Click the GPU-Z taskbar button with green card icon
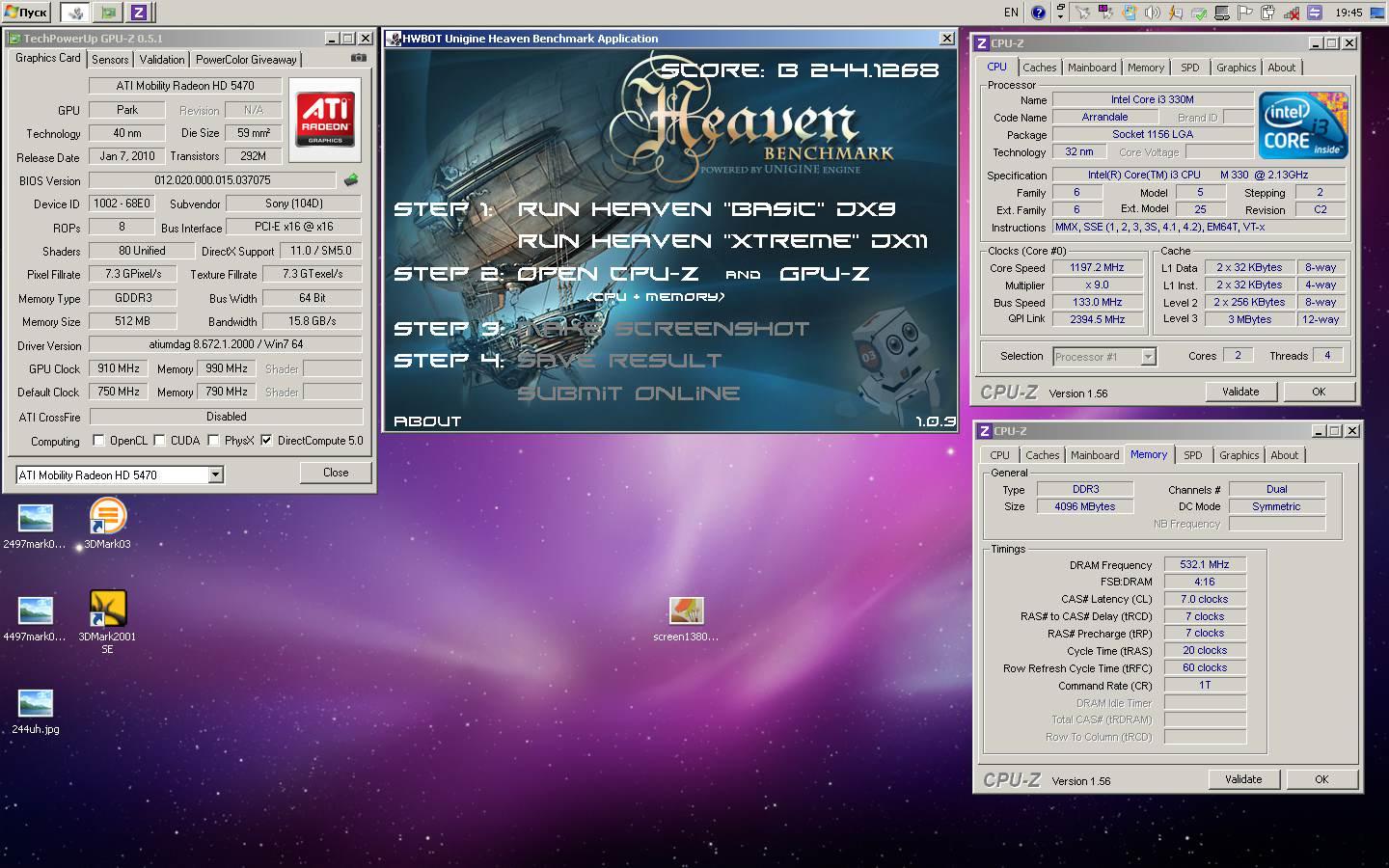 [x=108, y=13]
